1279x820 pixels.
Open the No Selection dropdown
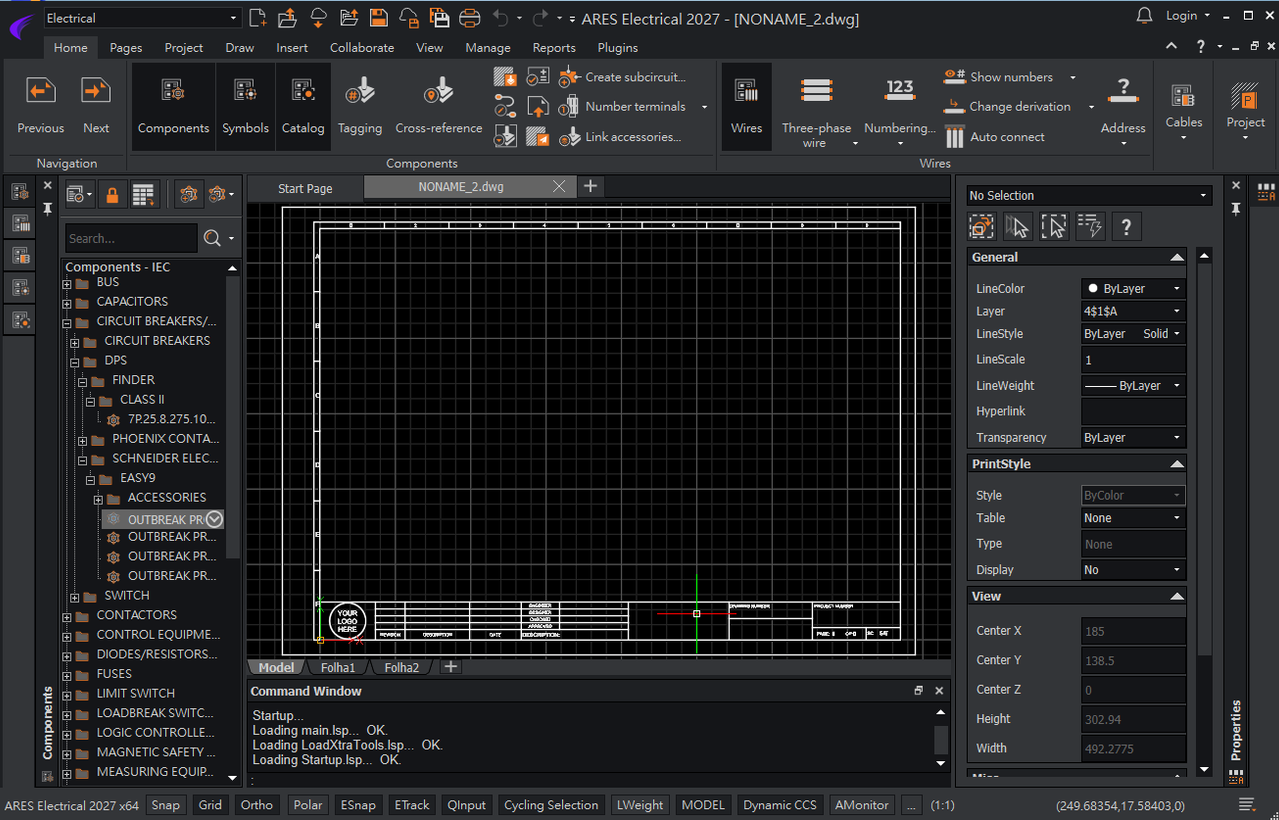tap(1089, 196)
